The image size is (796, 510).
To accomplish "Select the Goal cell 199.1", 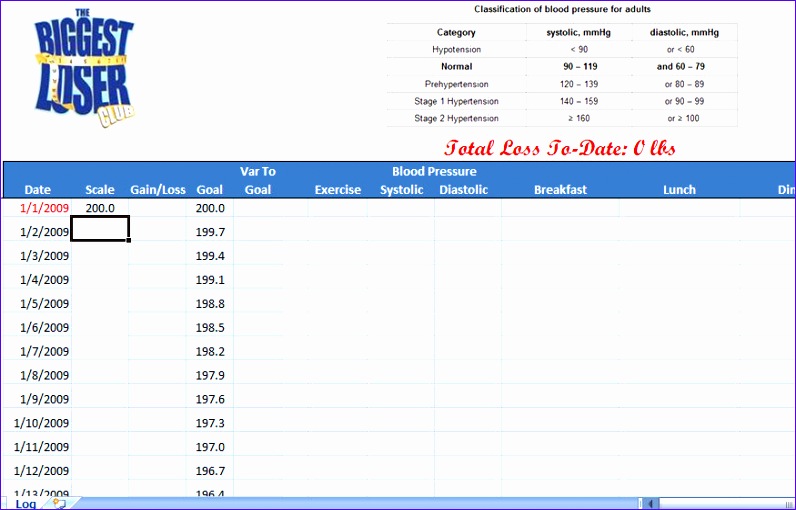I will tap(210, 279).
